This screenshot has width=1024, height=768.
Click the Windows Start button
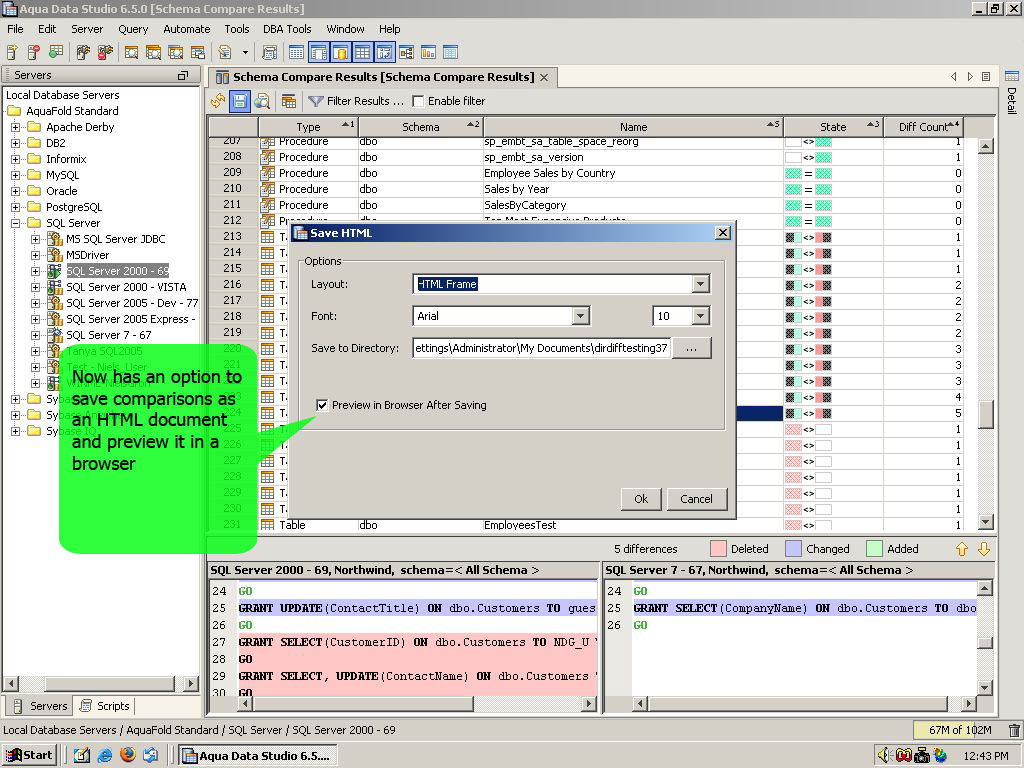tap(30, 756)
